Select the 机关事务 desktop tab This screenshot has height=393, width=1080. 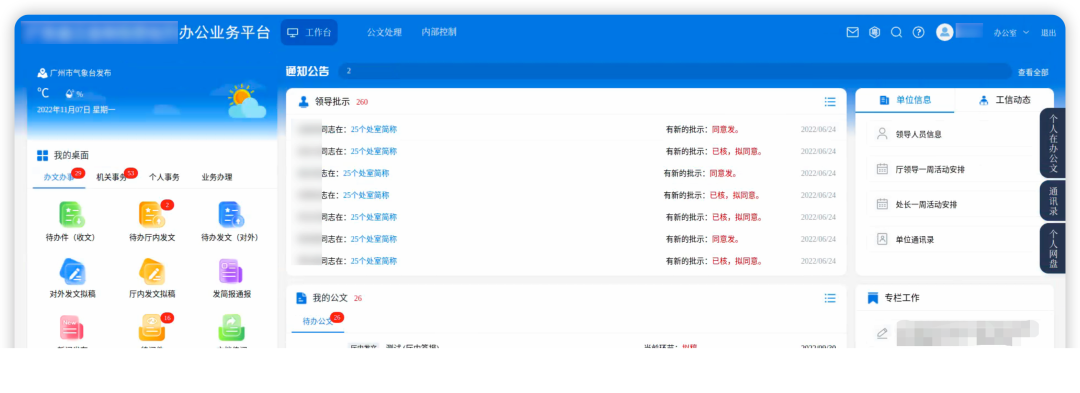tap(112, 177)
